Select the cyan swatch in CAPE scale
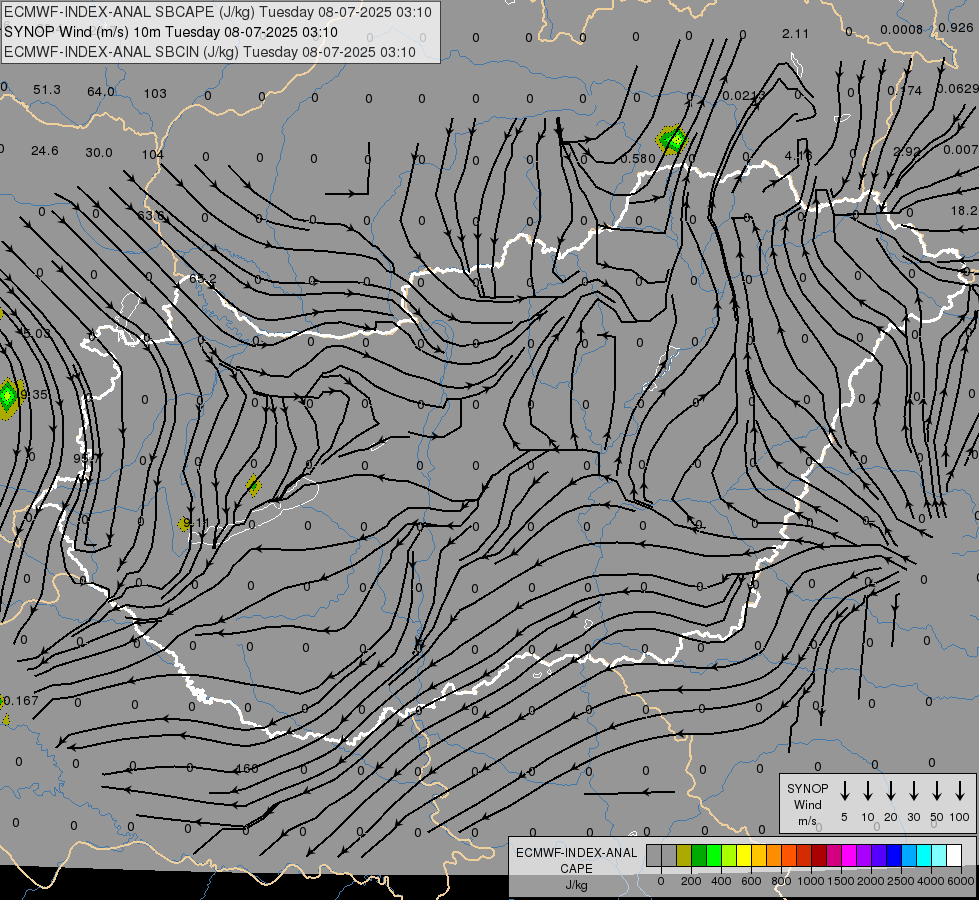 click(x=923, y=855)
